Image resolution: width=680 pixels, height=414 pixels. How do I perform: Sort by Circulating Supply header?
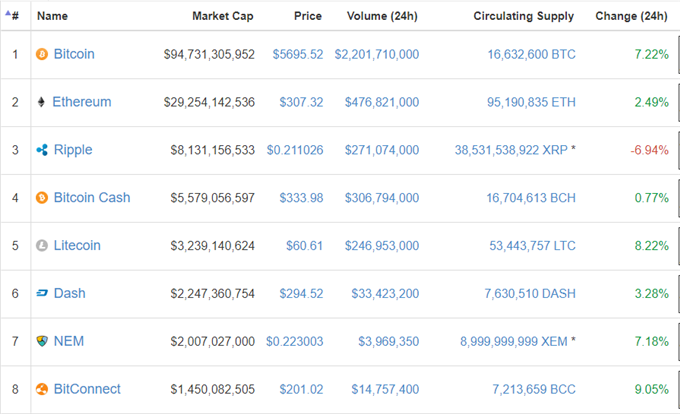click(x=523, y=16)
